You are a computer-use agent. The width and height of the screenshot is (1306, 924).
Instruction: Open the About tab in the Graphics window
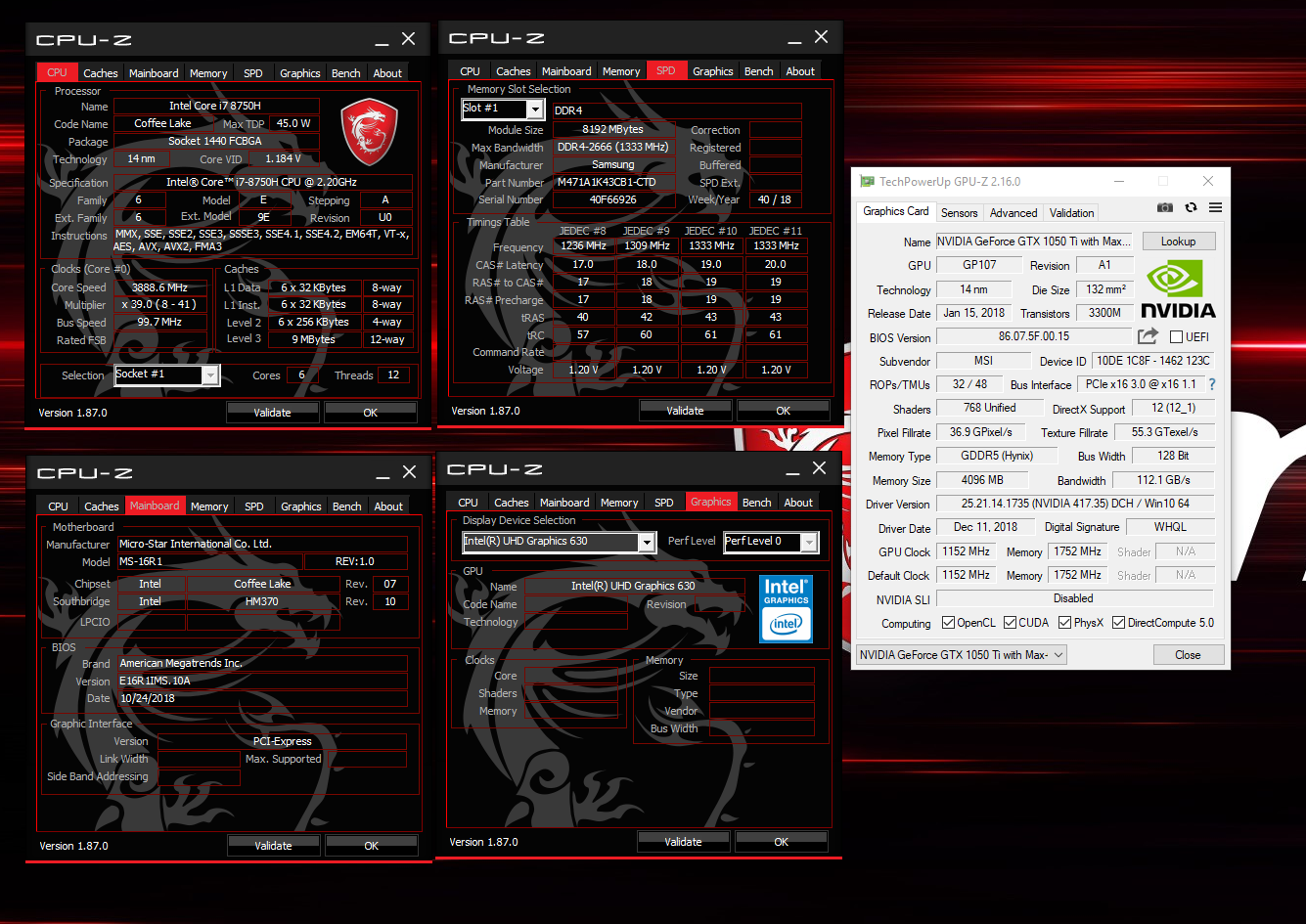798,503
